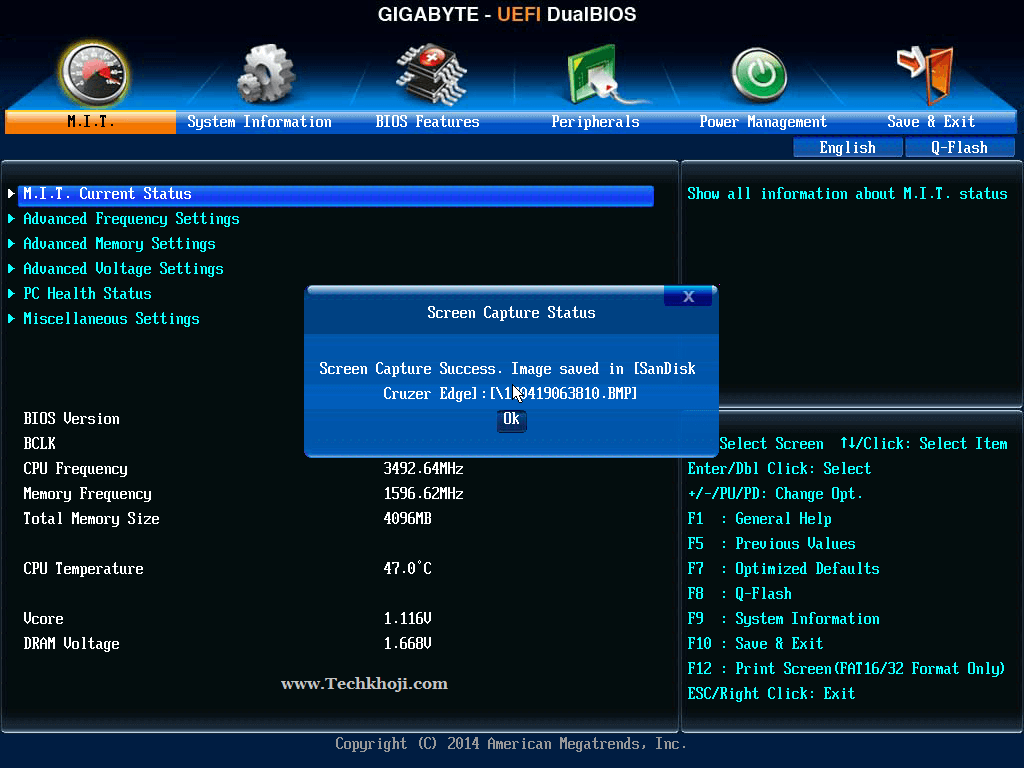Viewport: 1024px width, 768px height.
Task: Open Advanced Voltage Settings submenu
Action: tap(123, 269)
